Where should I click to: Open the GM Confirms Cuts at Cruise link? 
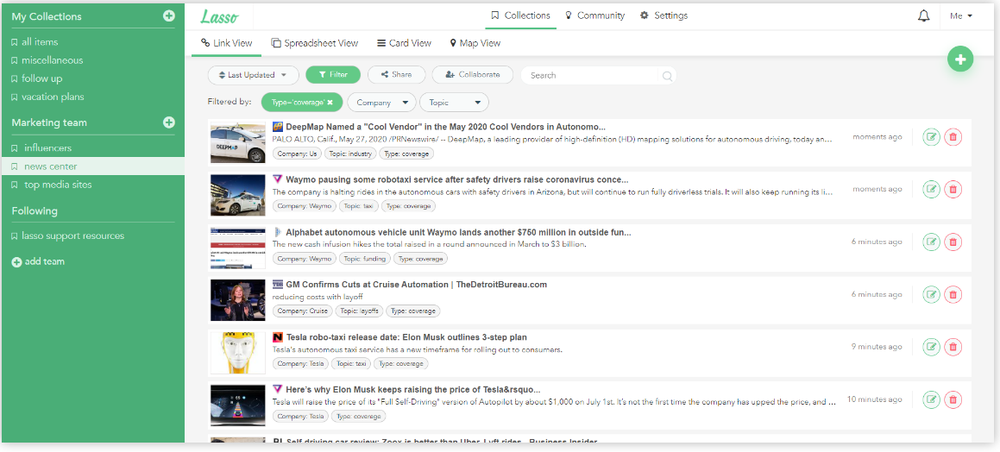(x=416, y=285)
